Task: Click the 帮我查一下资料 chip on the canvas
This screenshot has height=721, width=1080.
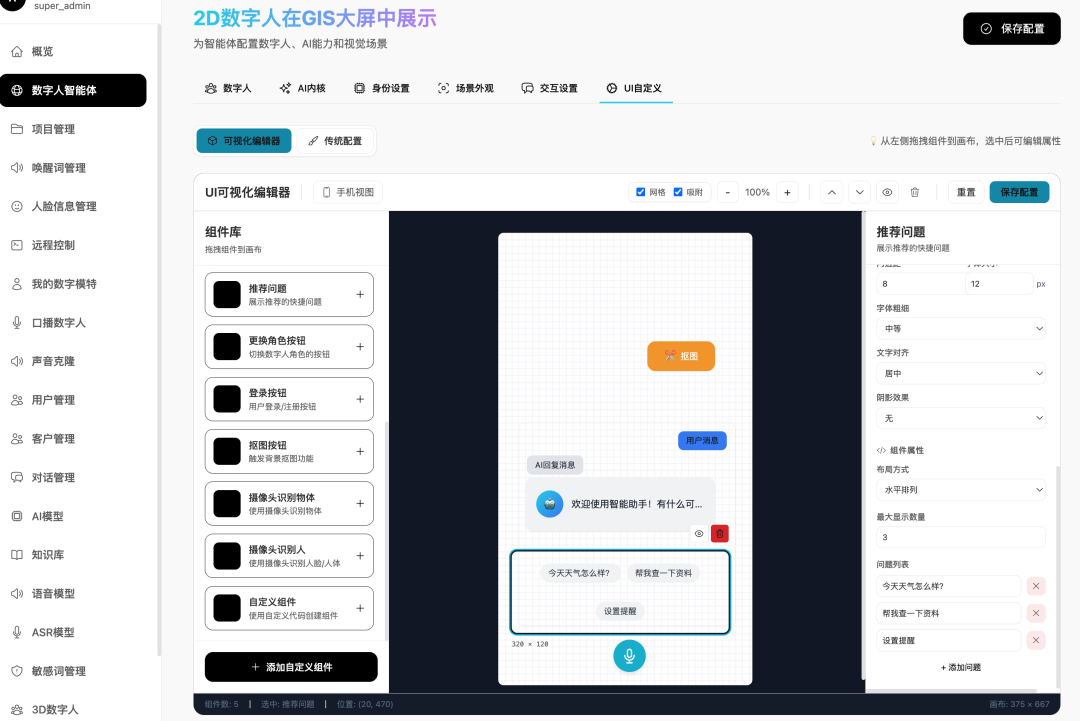Action: 663,573
